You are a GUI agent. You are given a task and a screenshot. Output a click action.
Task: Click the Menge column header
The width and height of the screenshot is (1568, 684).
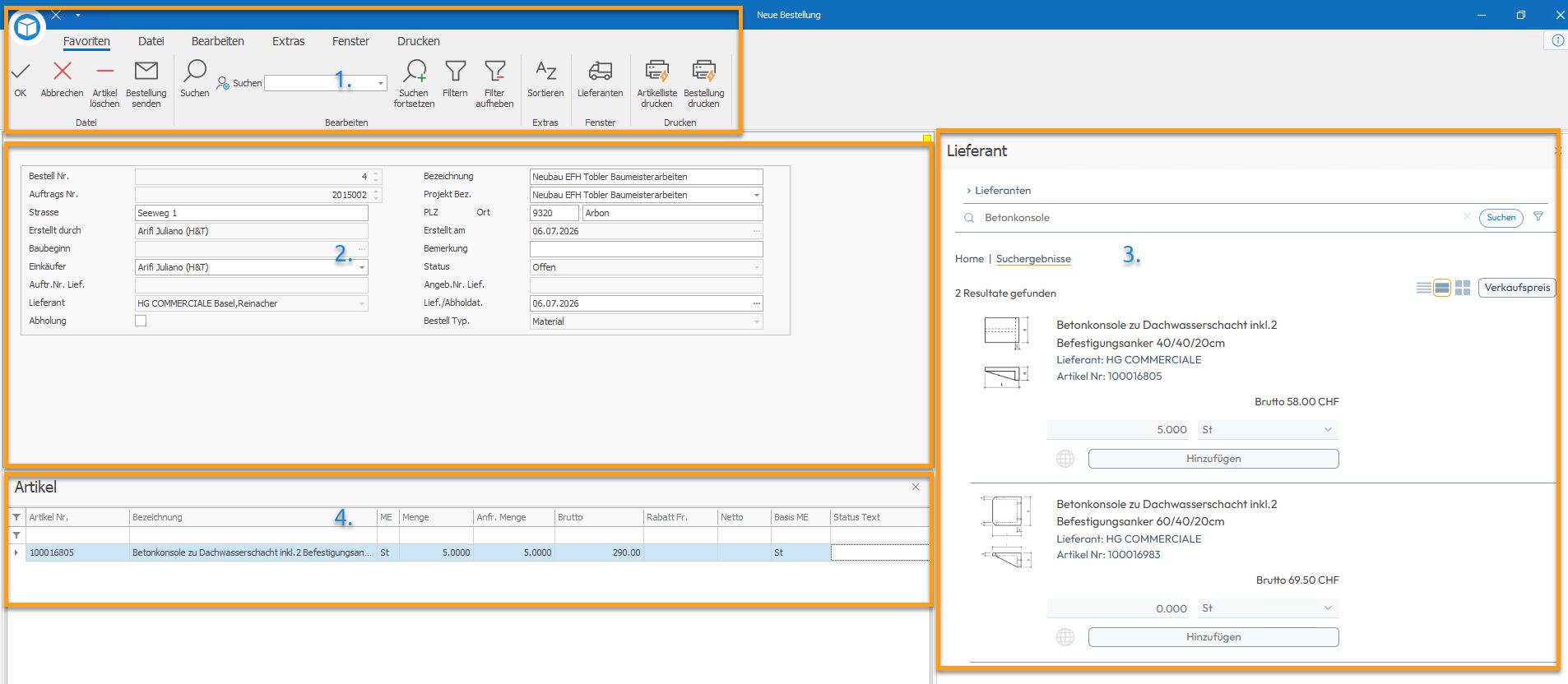[x=436, y=517]
